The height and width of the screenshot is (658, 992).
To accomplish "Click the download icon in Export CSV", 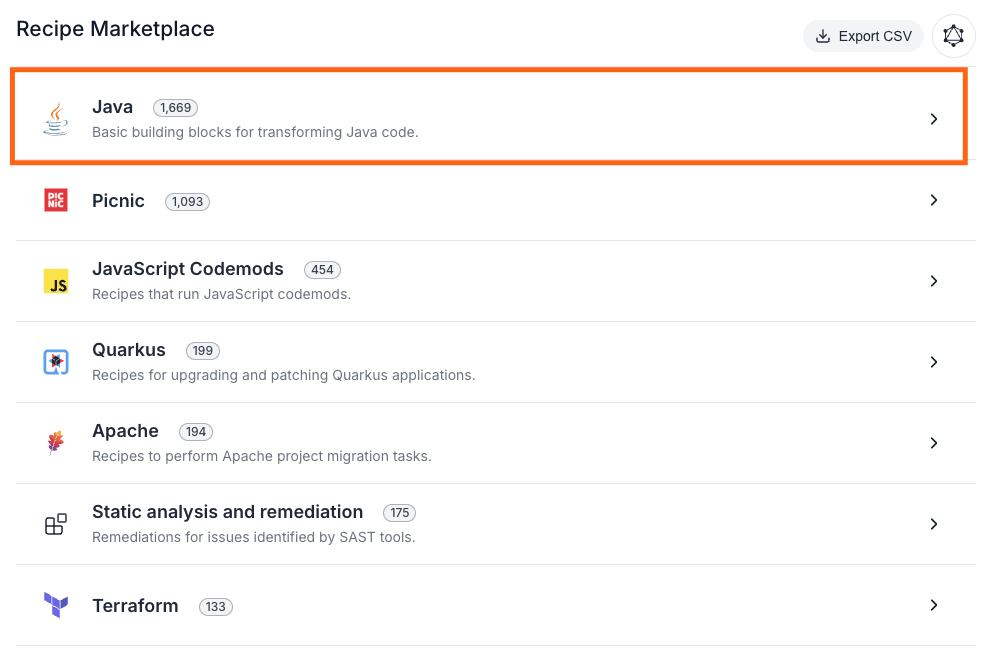I will 822,36.
